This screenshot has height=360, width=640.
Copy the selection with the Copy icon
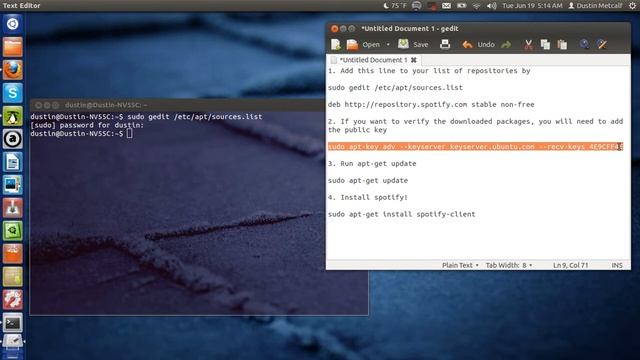[545, 44]
